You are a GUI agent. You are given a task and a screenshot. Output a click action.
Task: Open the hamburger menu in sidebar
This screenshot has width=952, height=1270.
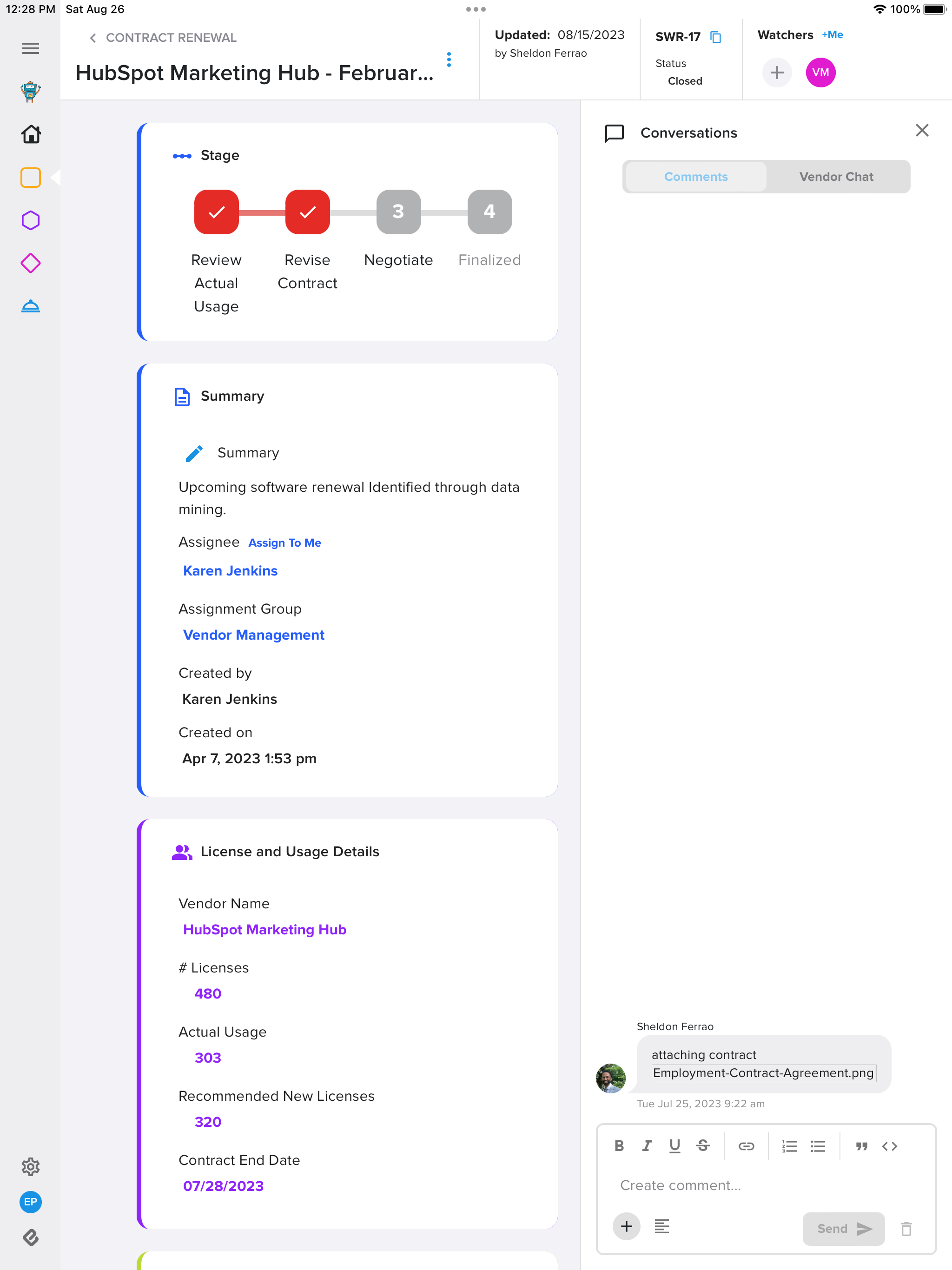click(30, 48)
